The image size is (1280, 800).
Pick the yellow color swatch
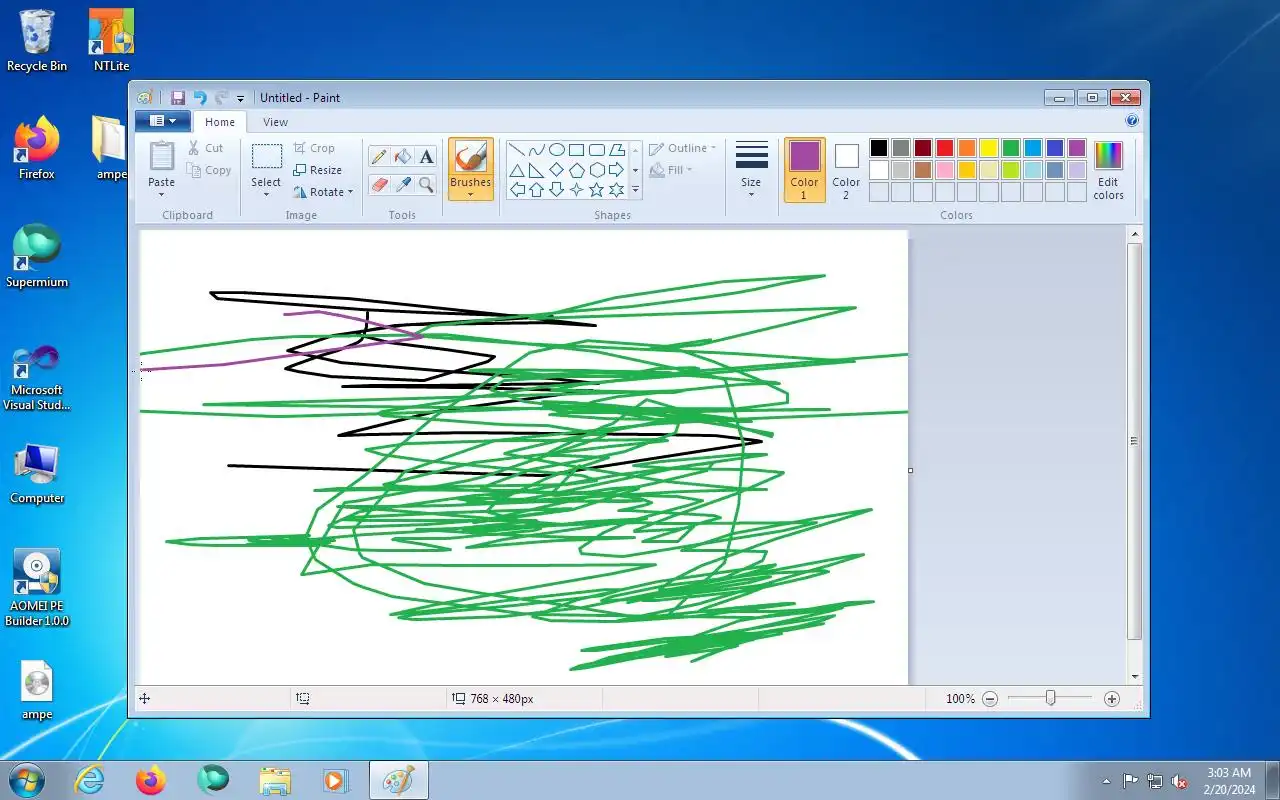(x=989, y=148)
